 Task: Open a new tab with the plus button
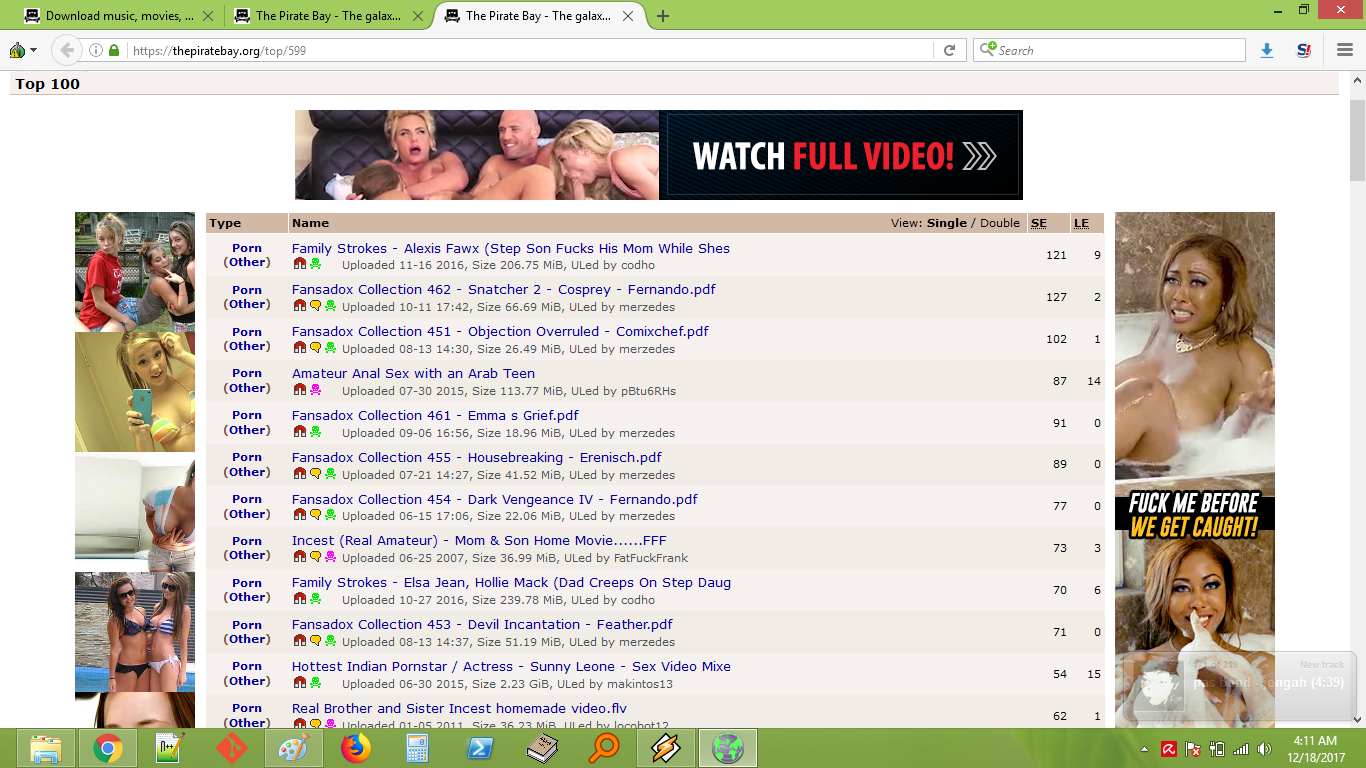(663, 16)
